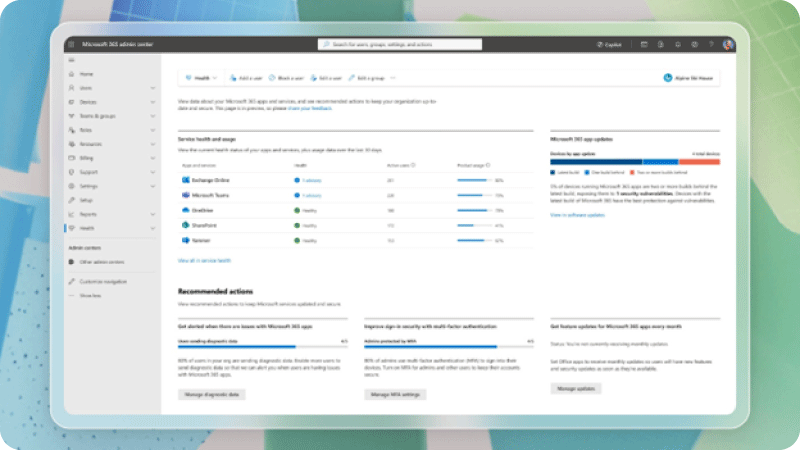Click dark blue Latest build legend swatch
This screenshot has width=800, height=450.
(x=553, y=172)
